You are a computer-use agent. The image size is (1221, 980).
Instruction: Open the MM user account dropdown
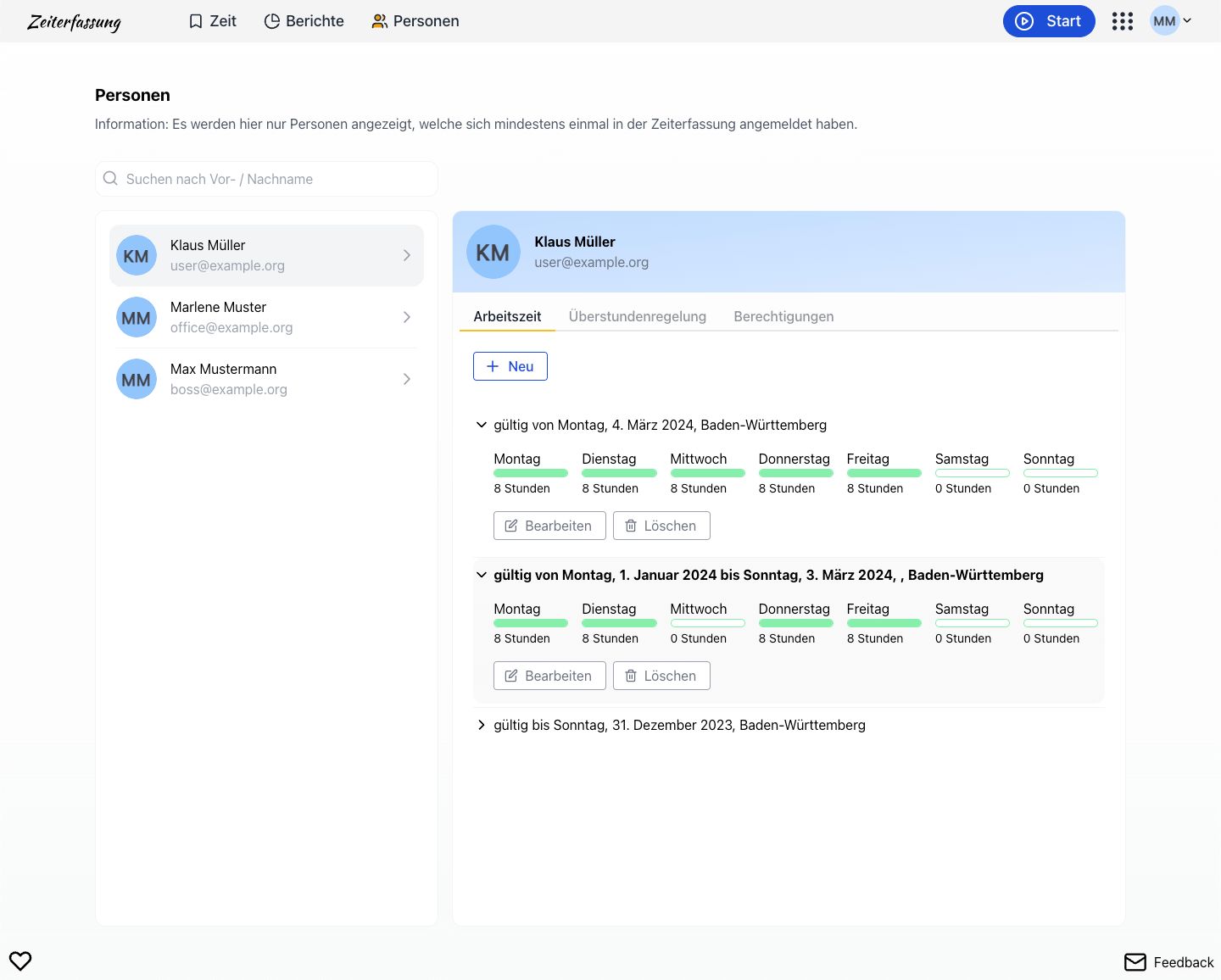1171,21
